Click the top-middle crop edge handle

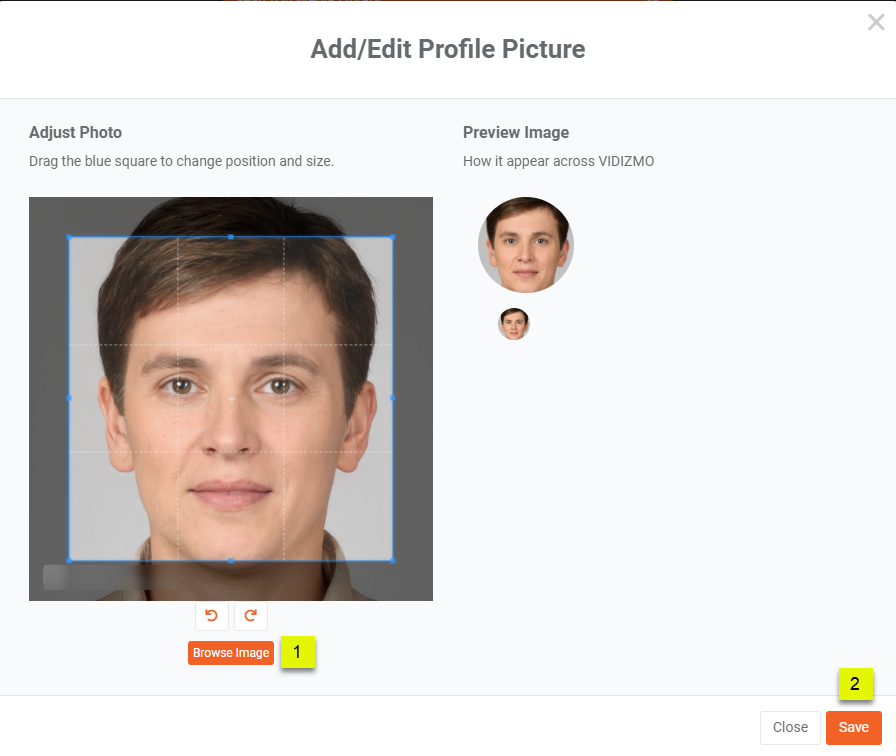click(x=231, y=237)
